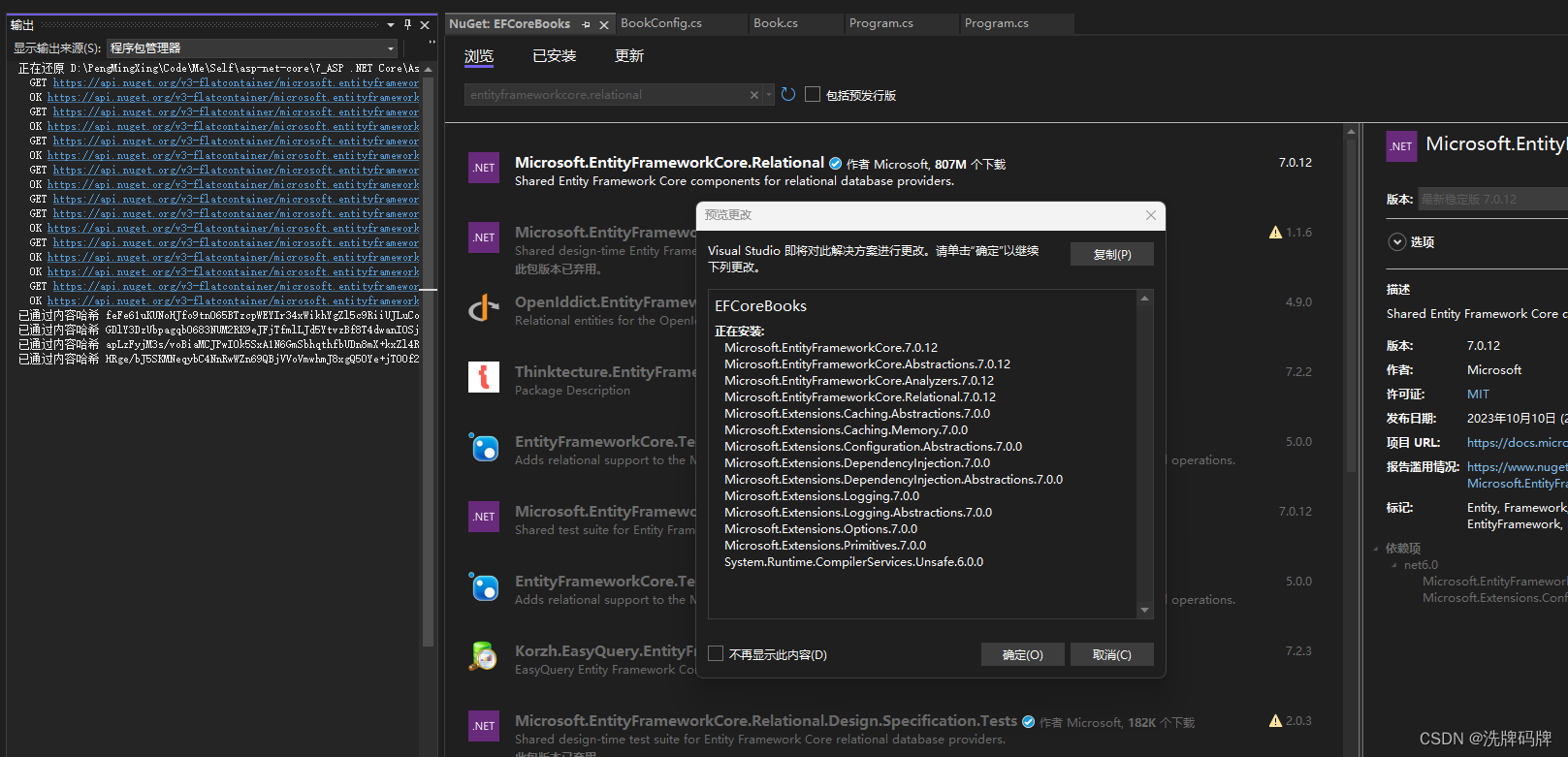The image size is (1568, 757).
Task: Open the search history dropdown arrow
Action: coord(769,95)
